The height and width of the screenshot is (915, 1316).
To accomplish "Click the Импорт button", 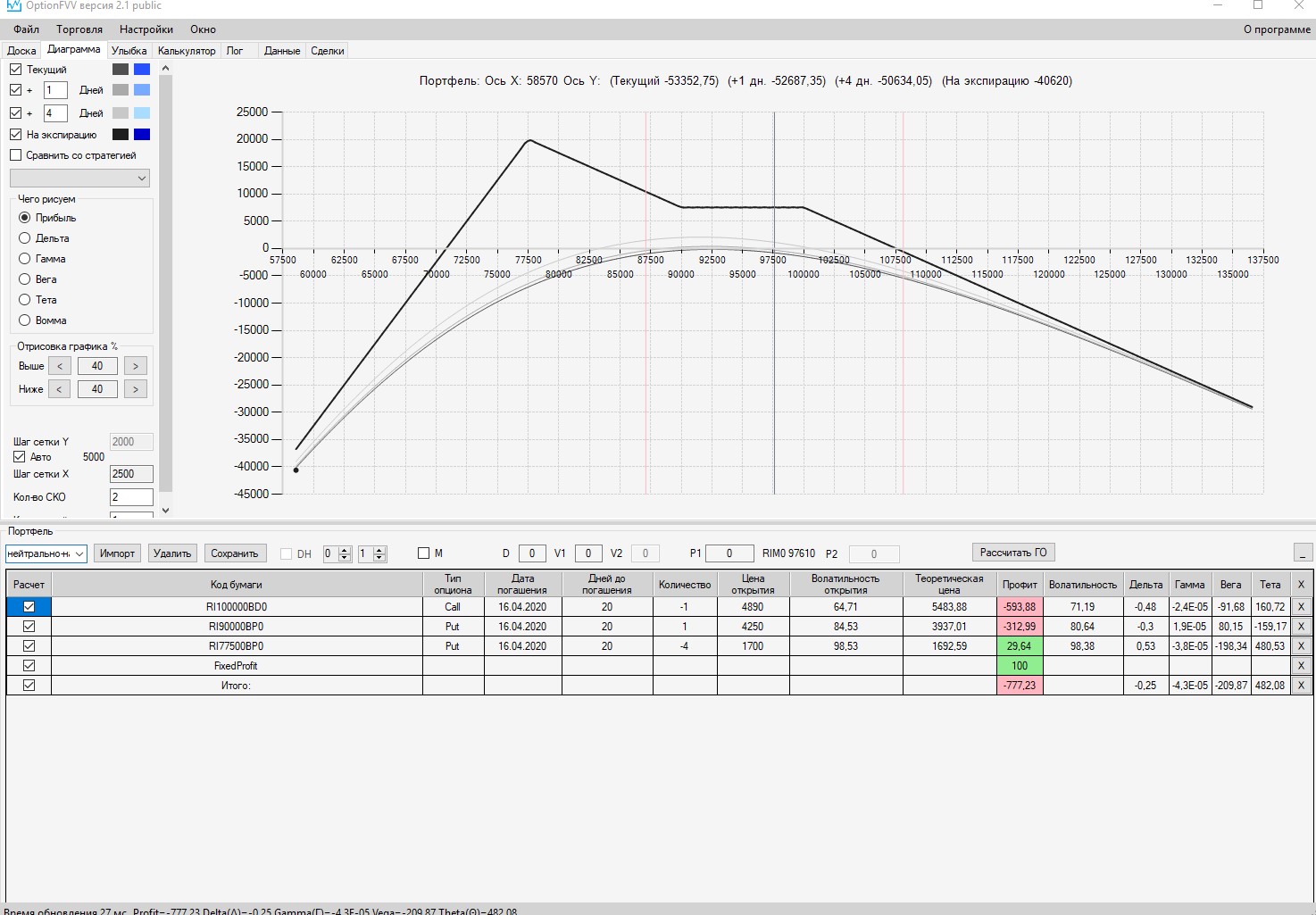I will coord(117,553).
